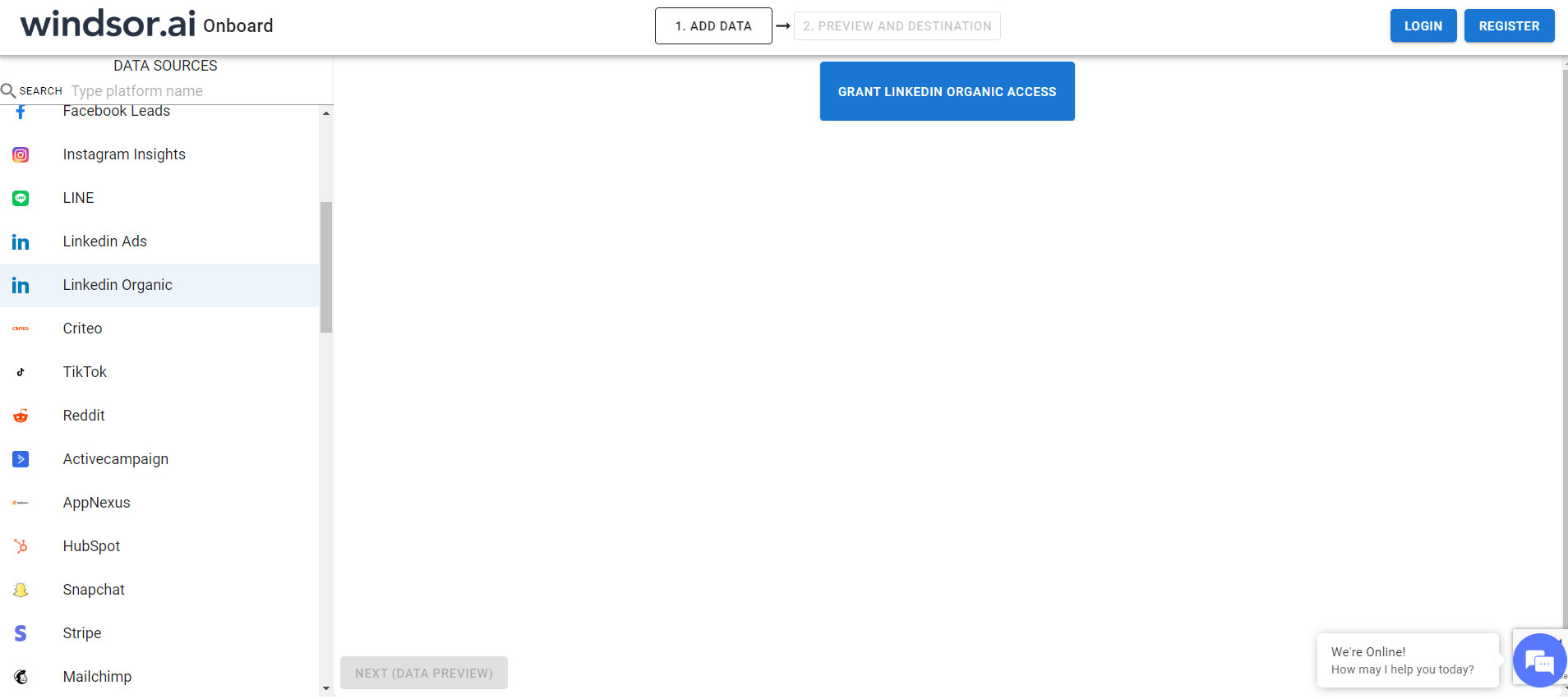Click the LINE green icon

click(x=21, y=198)
